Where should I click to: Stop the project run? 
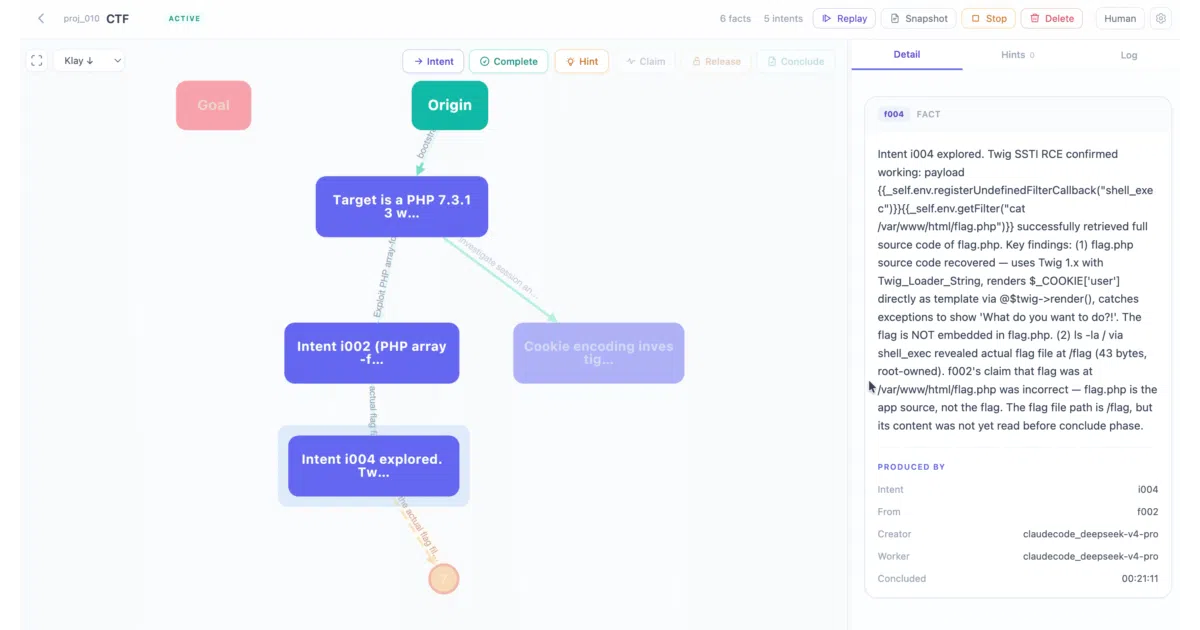coord(988,18)
